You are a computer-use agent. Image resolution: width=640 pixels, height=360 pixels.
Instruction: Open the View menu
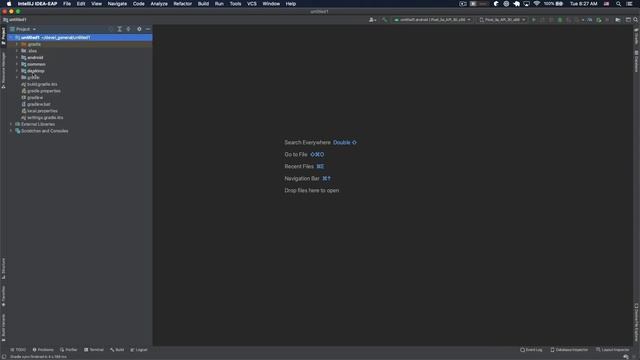coord(96,4)
